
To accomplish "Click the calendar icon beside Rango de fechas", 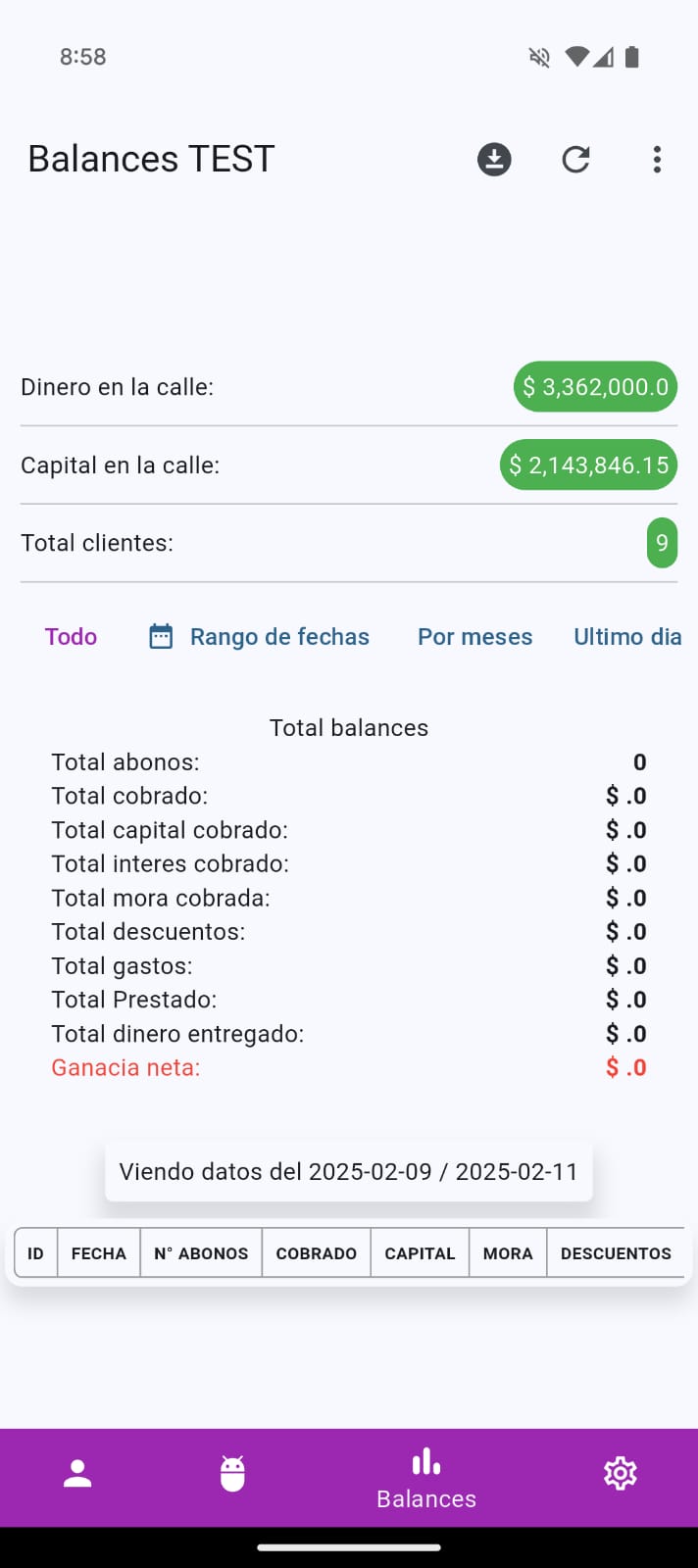I will click(x=161, y=637).
